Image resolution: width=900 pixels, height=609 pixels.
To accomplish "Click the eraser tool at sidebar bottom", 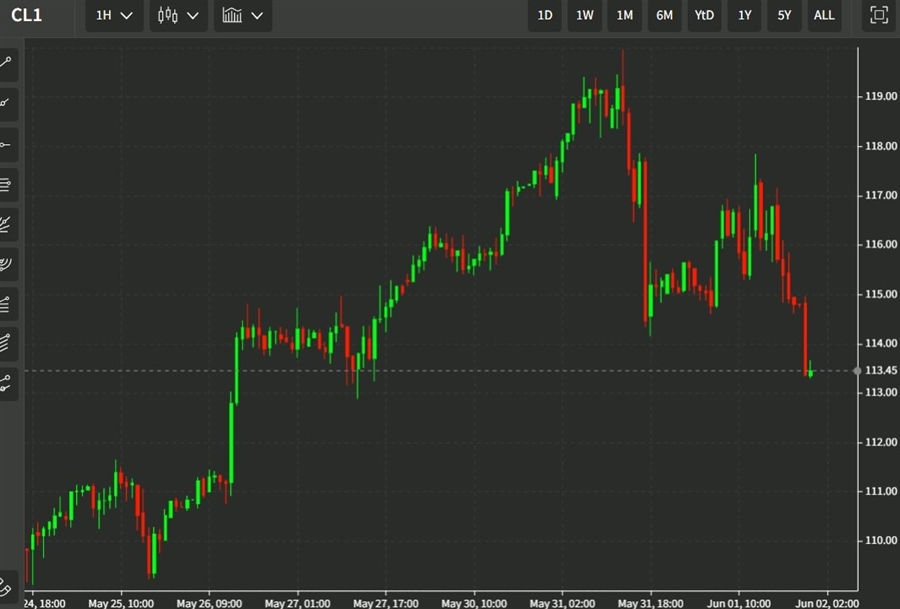I will coord(7,587).
